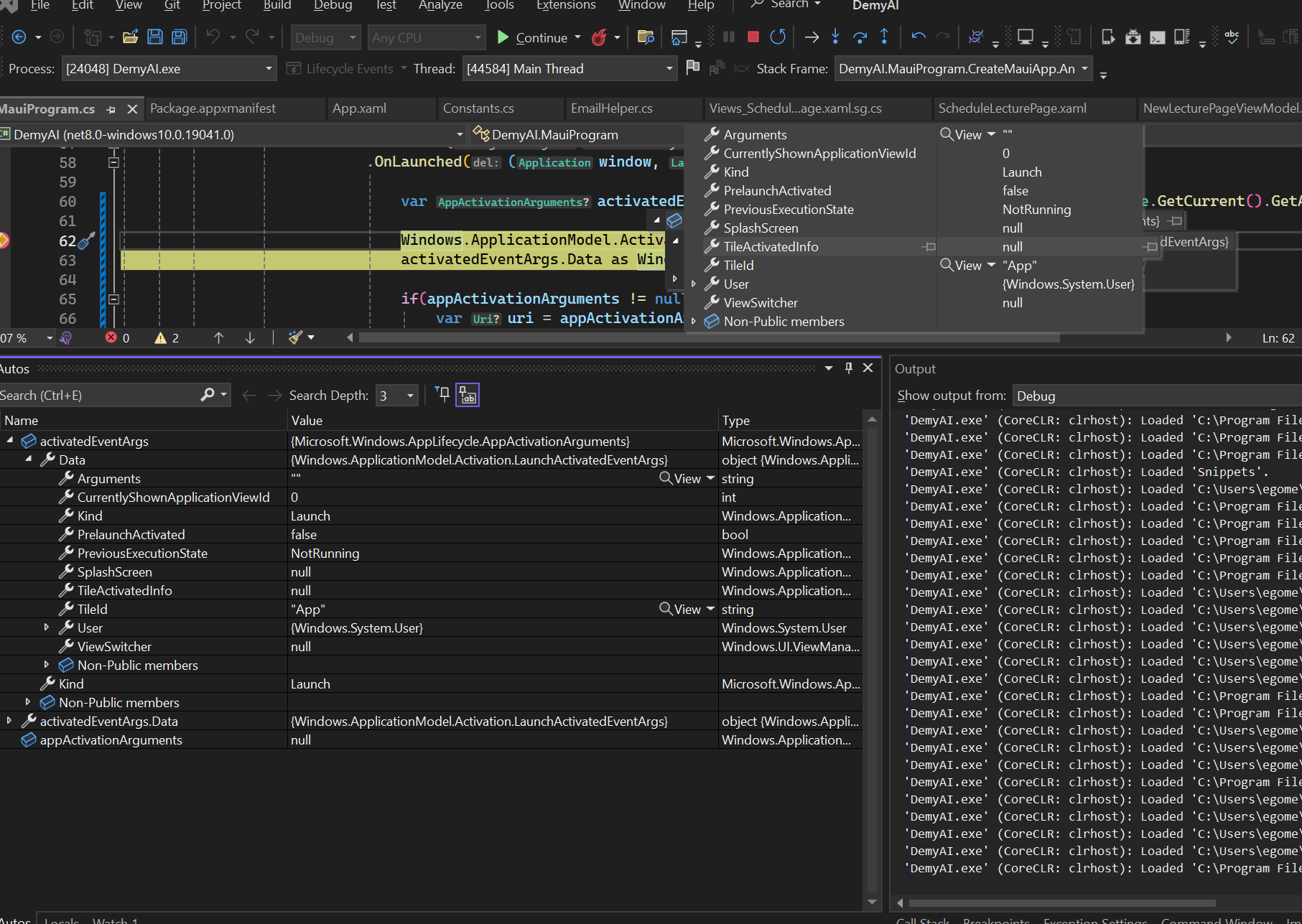Toggle the expression-tree icon in Autos toolbar

(x=468, y=395)
